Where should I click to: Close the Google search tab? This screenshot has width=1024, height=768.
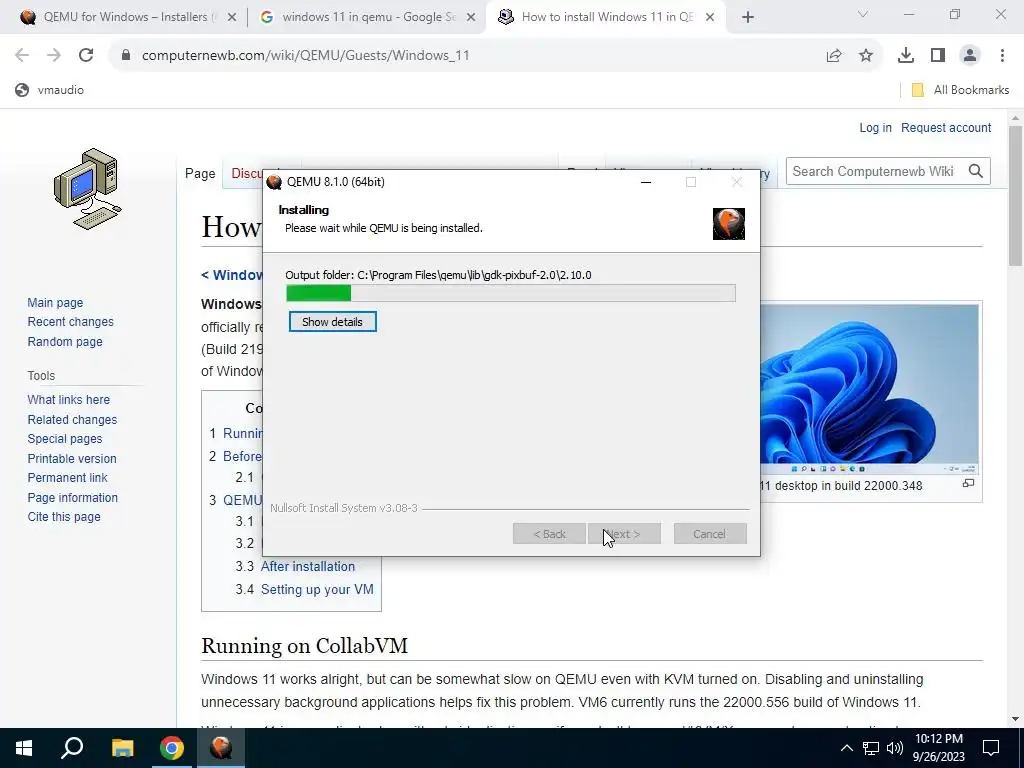coord(471,18)
